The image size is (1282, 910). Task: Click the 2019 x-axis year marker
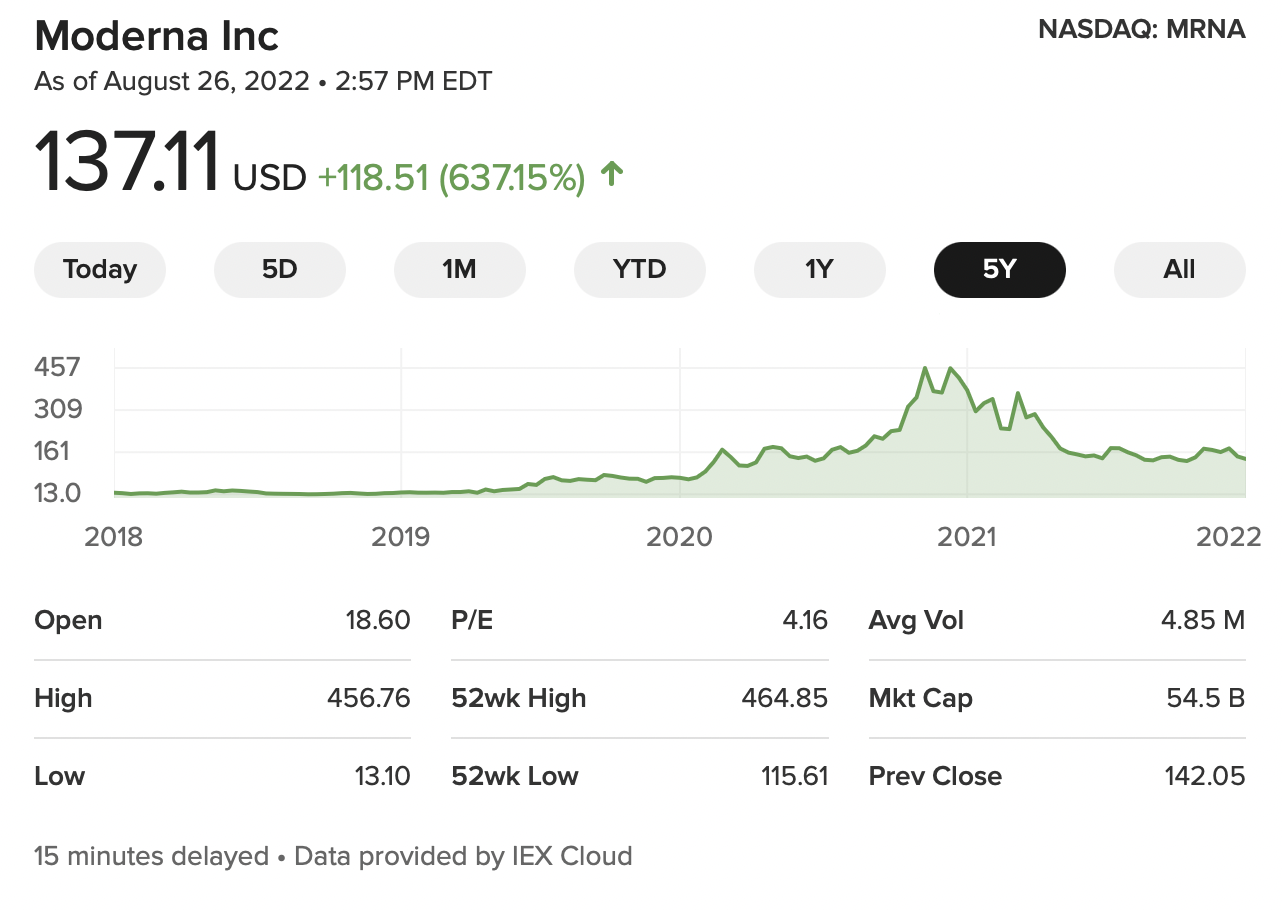pyautogui.click(x=401, y=537)
